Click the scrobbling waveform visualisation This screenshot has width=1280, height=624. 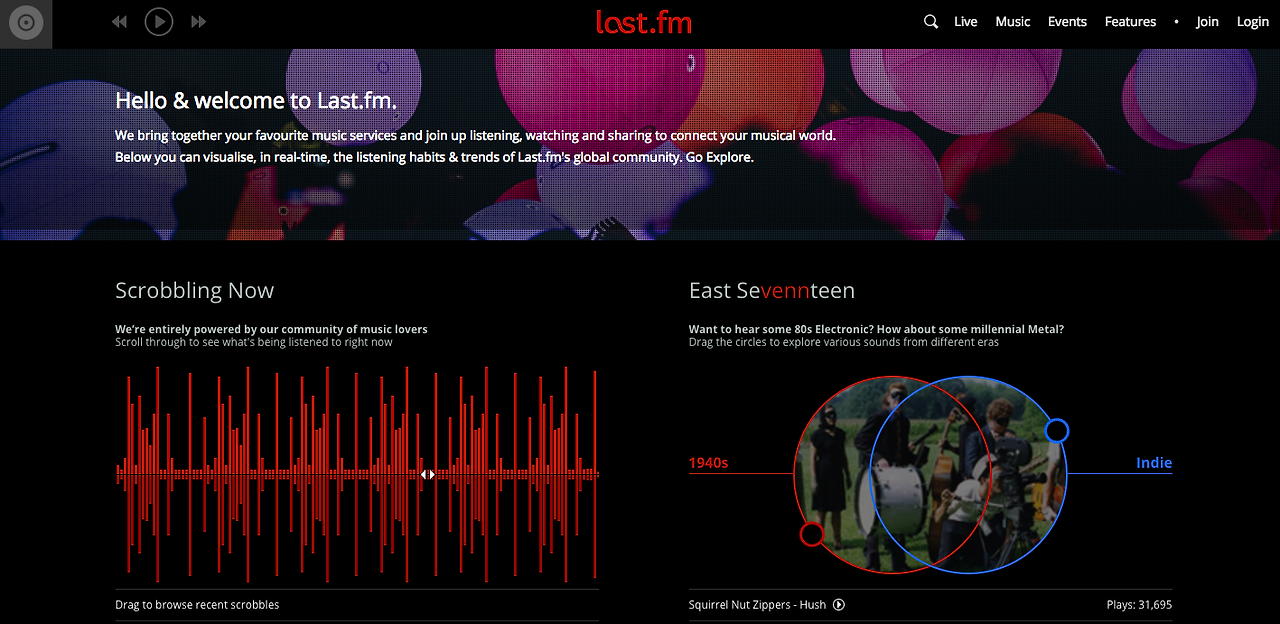357,474
